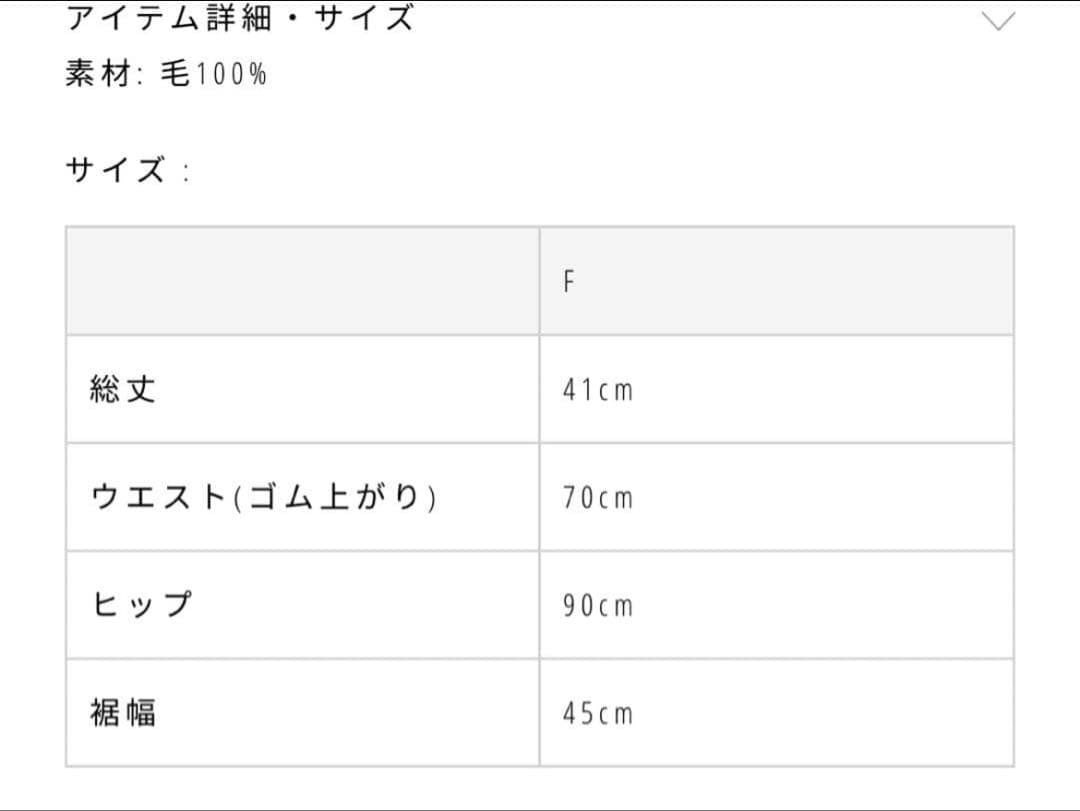This screenshot has width=1080, height=811.
Task: Select the 裾幅 hem width label
Action: (x=123, y=713)
